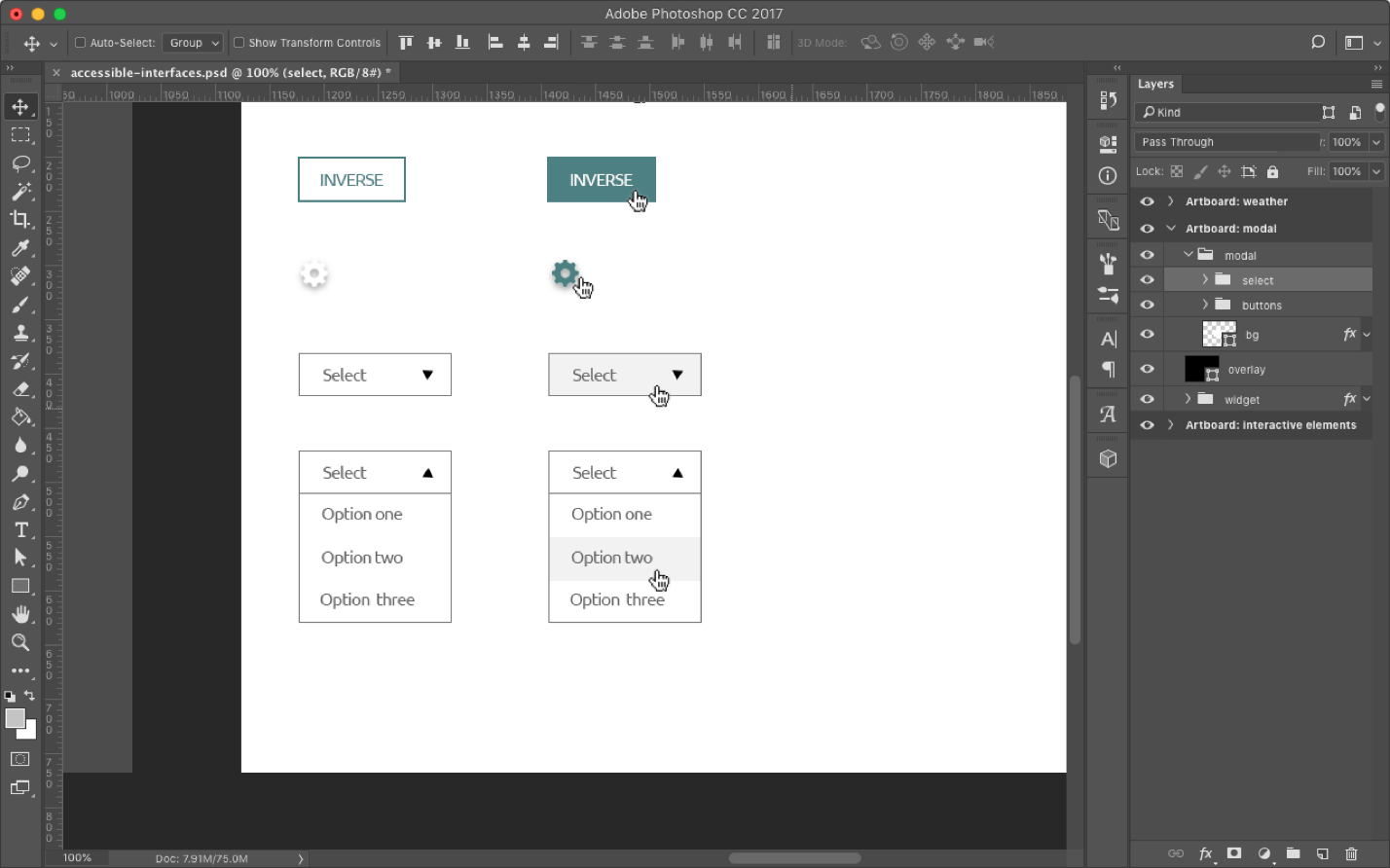Open the workspace switcher menu

click(x=1360, y=43)
